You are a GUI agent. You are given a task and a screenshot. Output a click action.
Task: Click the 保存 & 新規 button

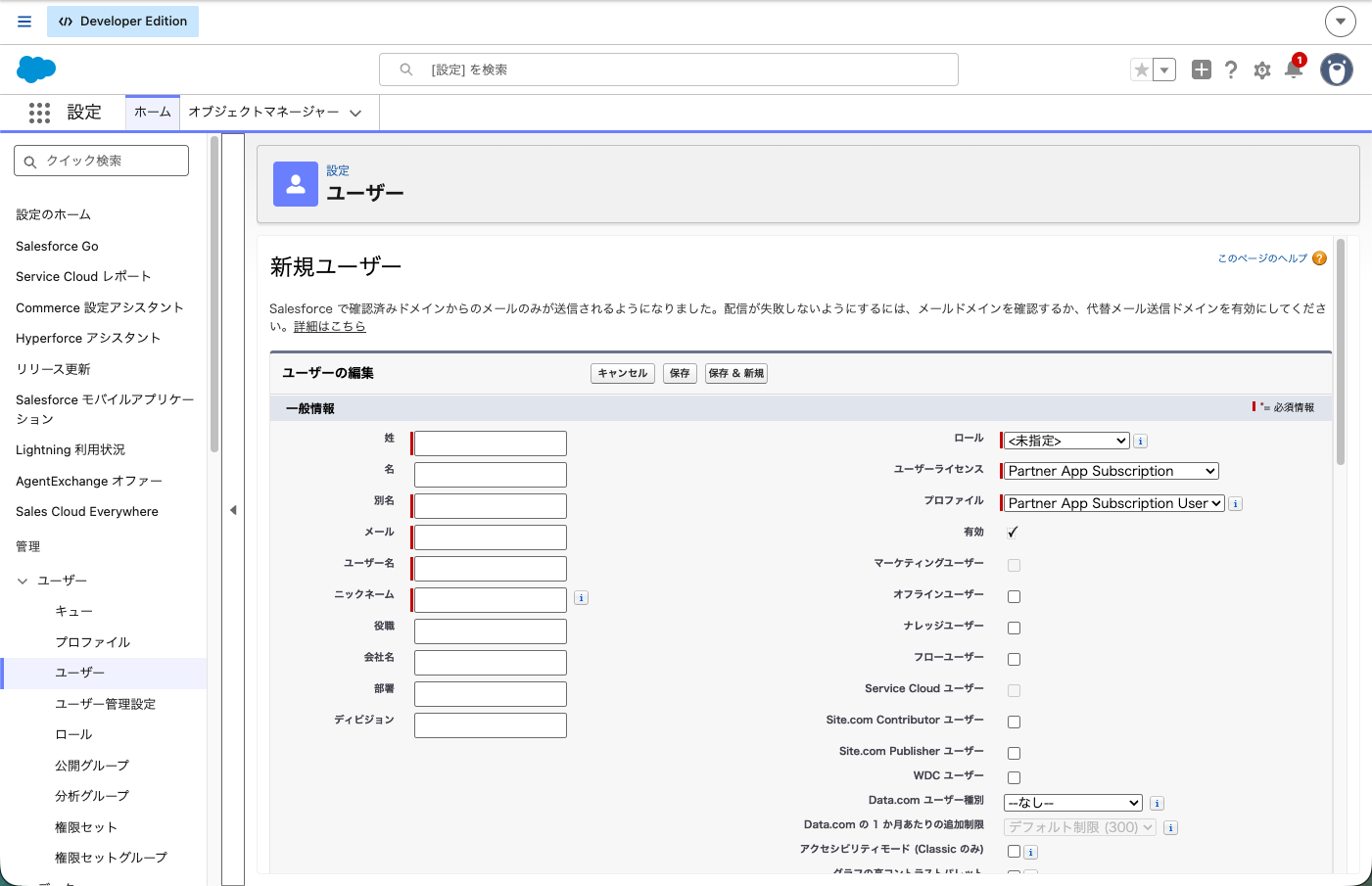pos(736,373)
